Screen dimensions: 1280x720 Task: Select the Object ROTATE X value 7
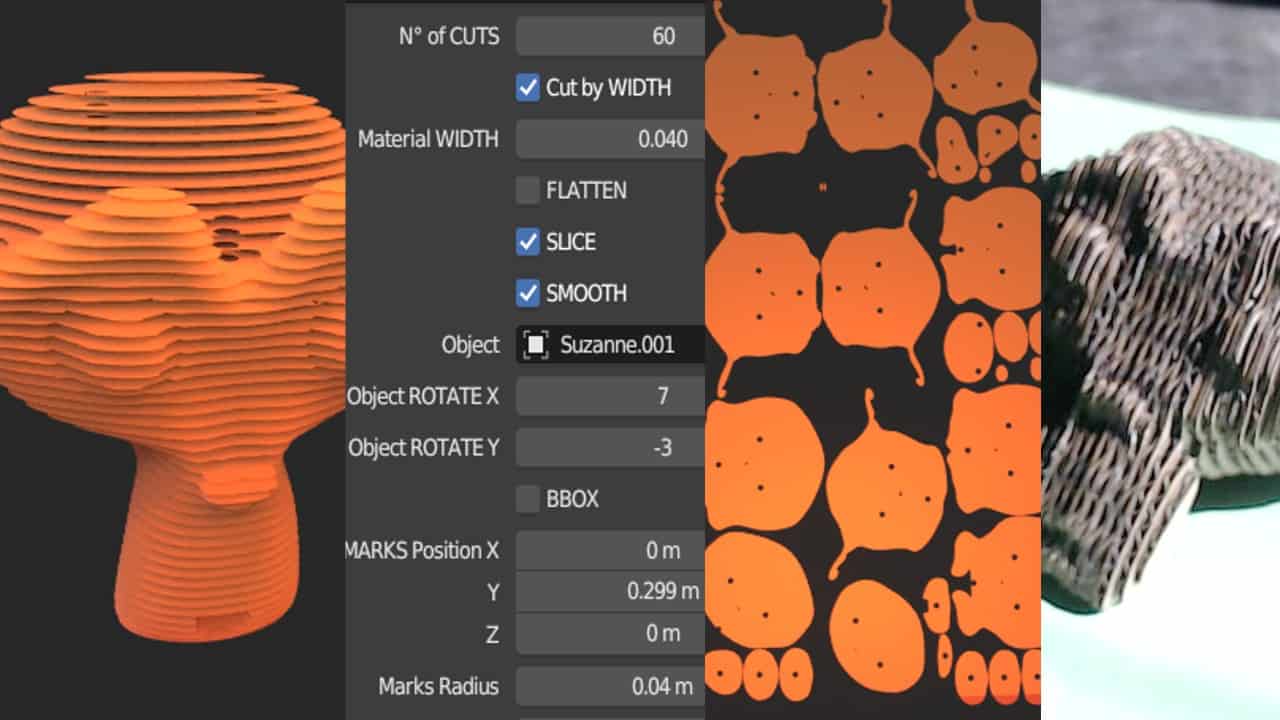[610, 396]
